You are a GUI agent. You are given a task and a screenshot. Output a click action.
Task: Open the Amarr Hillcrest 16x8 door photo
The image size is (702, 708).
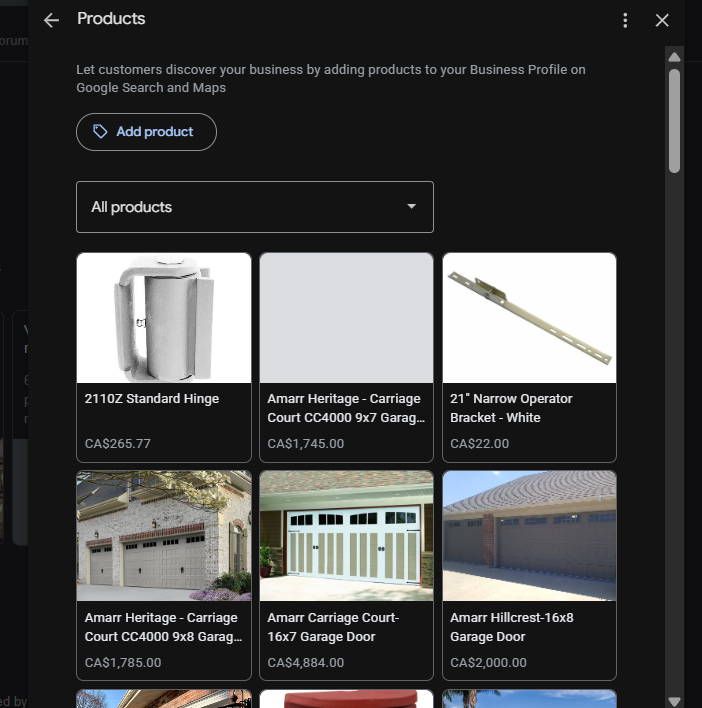[x=529, y=536]
